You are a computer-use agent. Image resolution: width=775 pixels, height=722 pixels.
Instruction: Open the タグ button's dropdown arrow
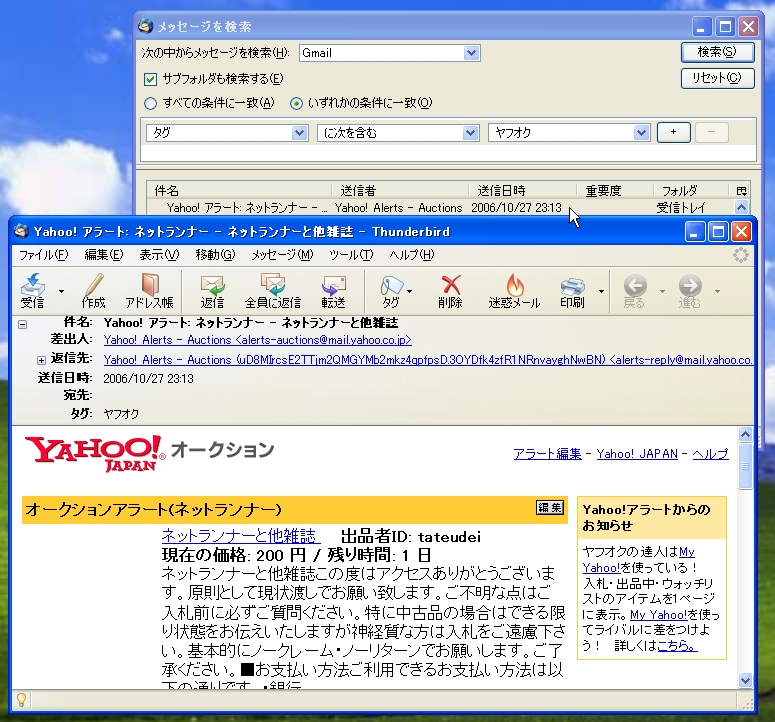click(x=410, y=291)
